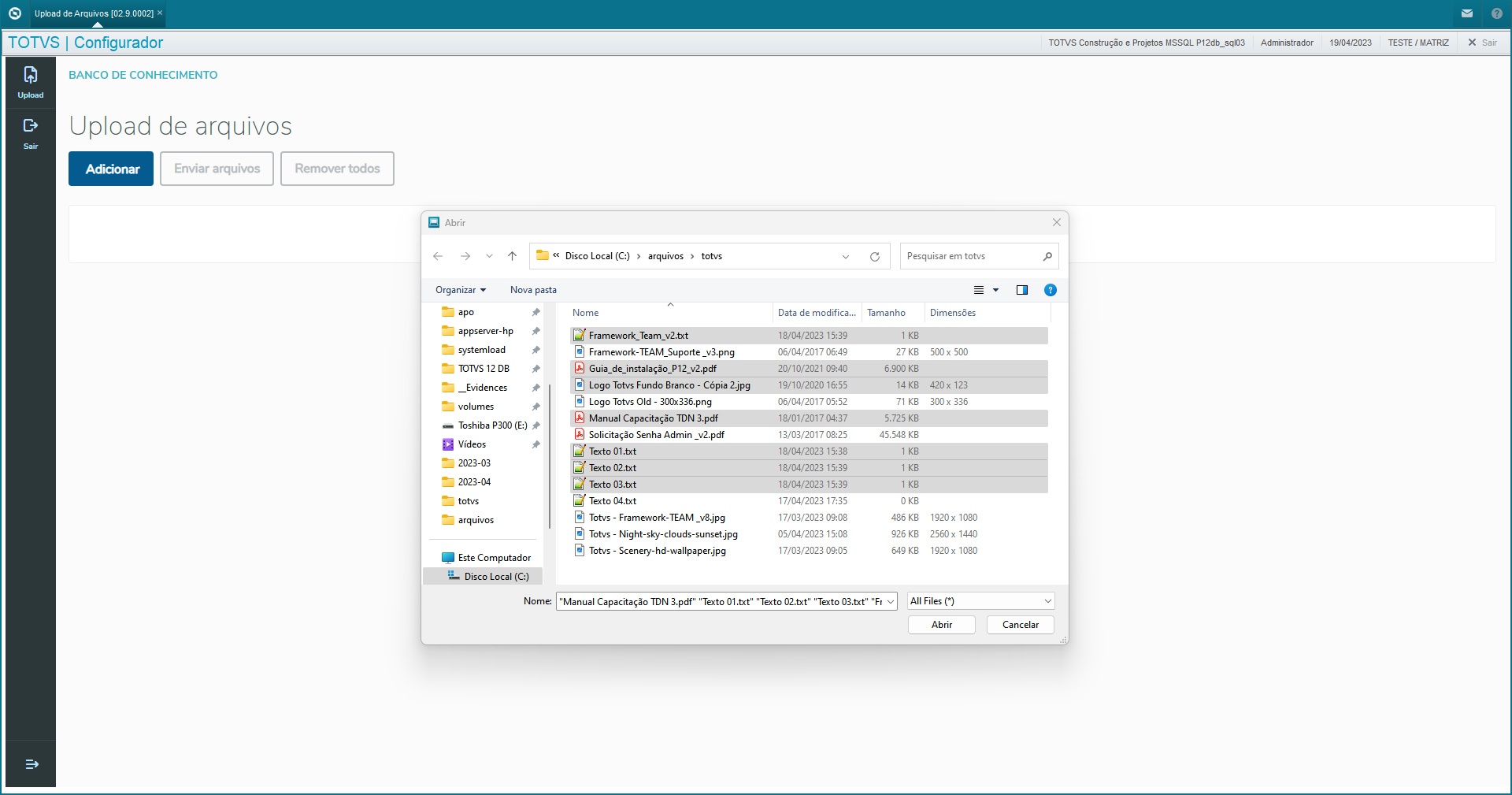1512x795 pixels.
Task: Expand the Nome filename dropdown
Action: click(891, 602)
